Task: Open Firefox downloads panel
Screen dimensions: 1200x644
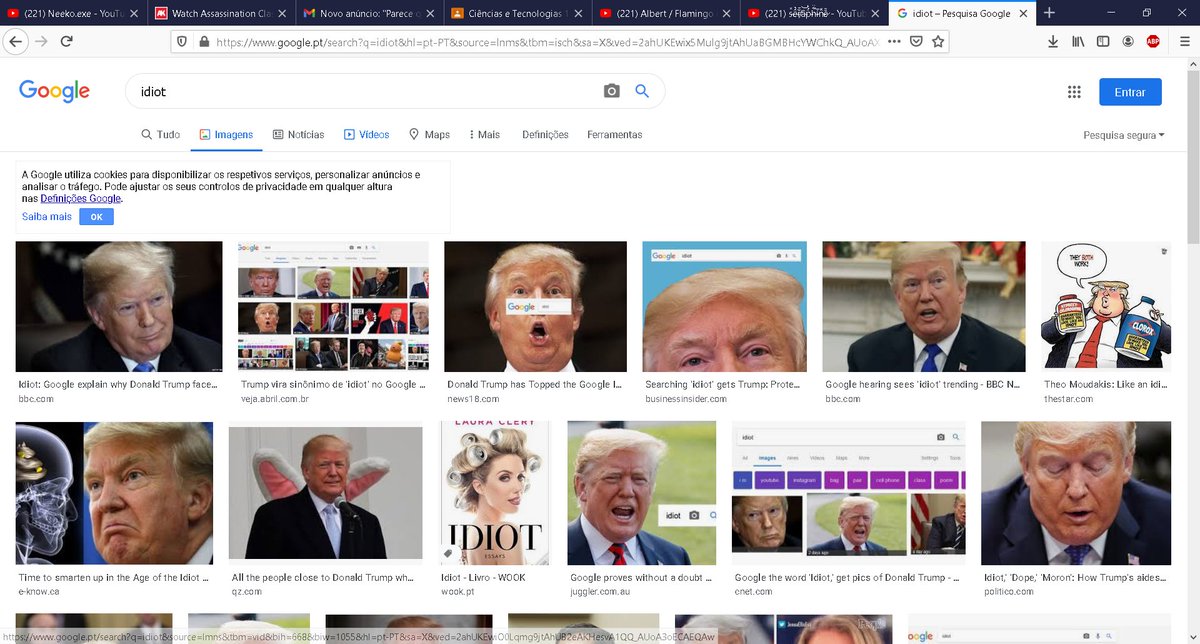Action: pos(1053,42)
